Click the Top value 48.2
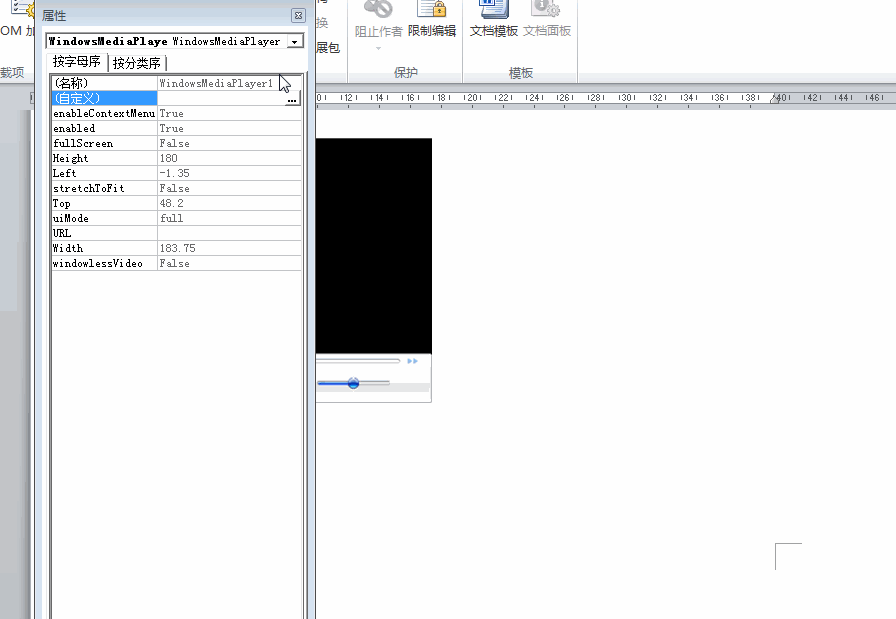Viewport: 896px width, 619px height. click(x=229, y=203)
